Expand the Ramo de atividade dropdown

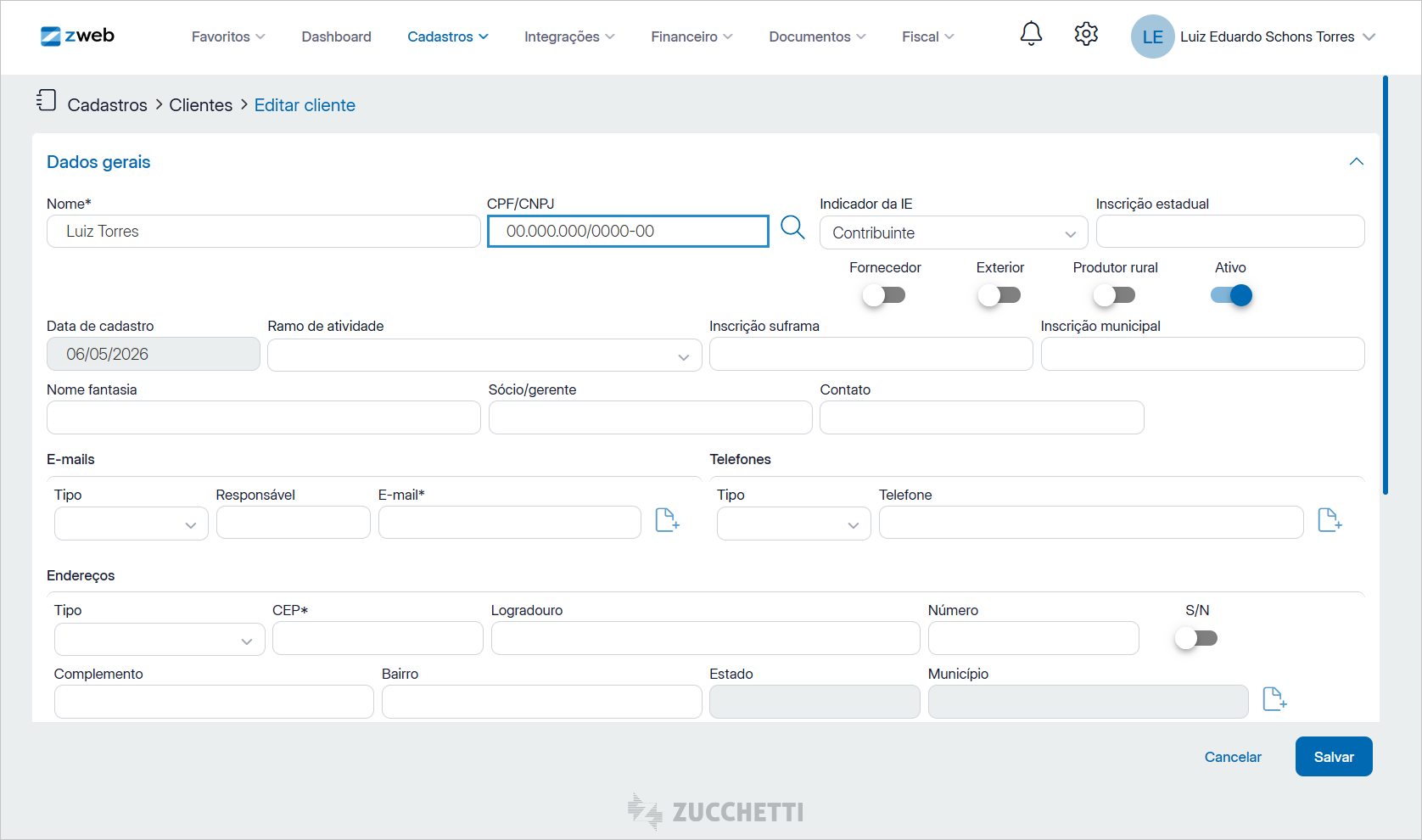point(484,356)
